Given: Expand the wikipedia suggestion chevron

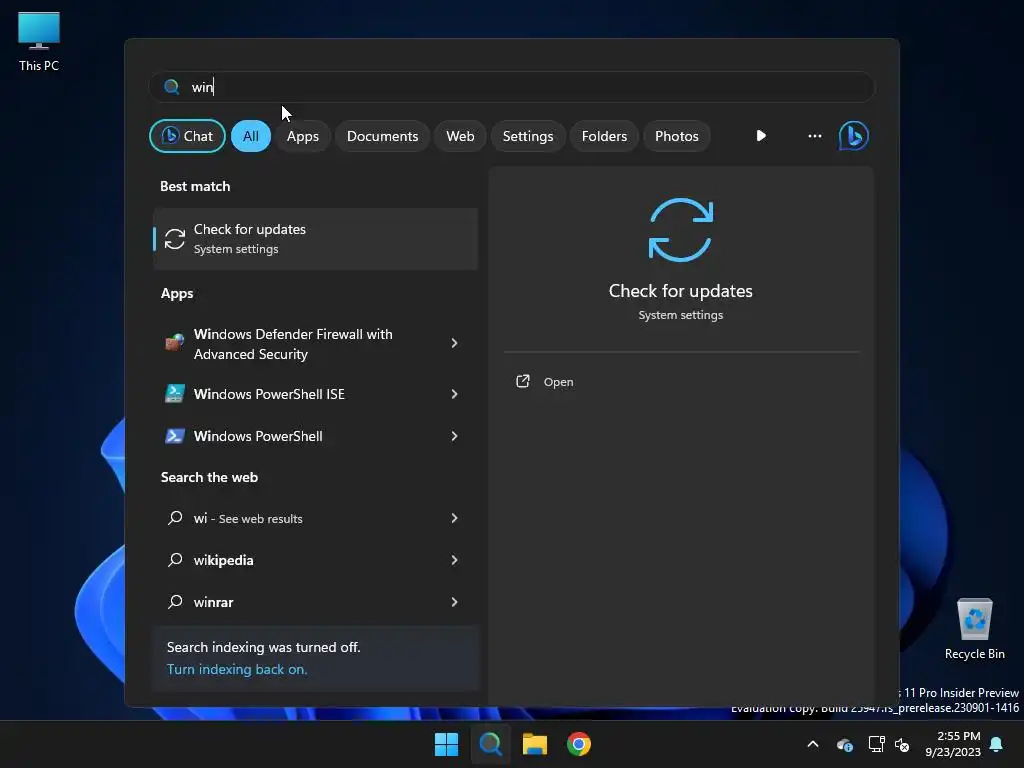Looking at the screenshot, I should tap(455, 560).
